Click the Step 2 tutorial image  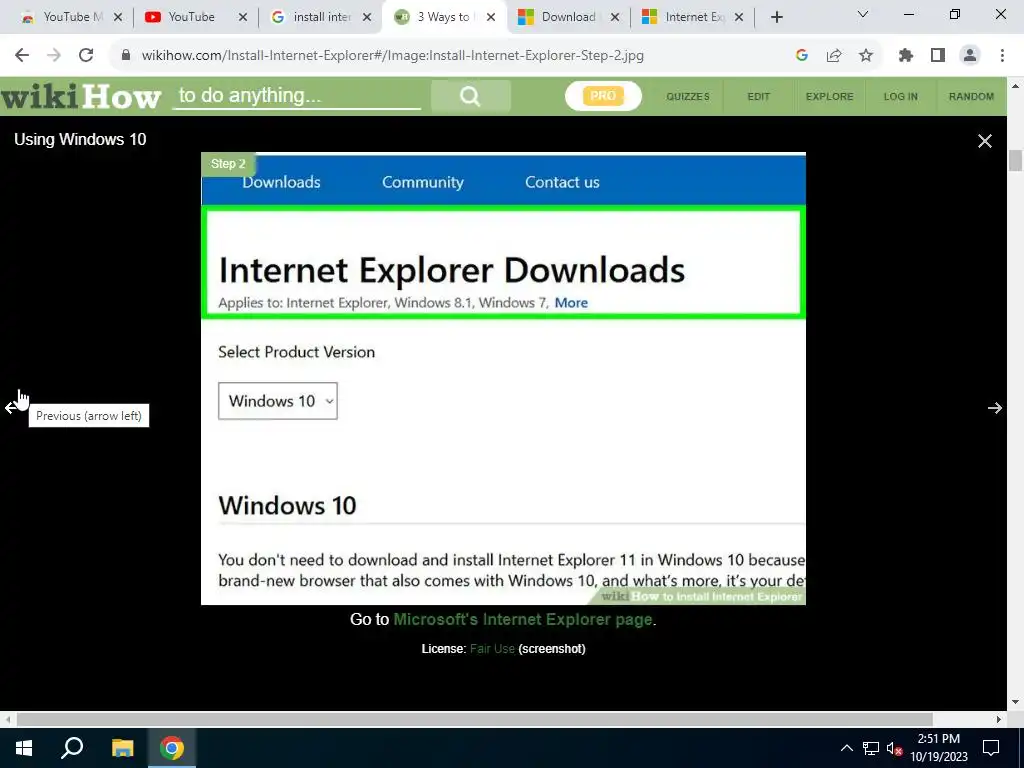tap(503, 379)
